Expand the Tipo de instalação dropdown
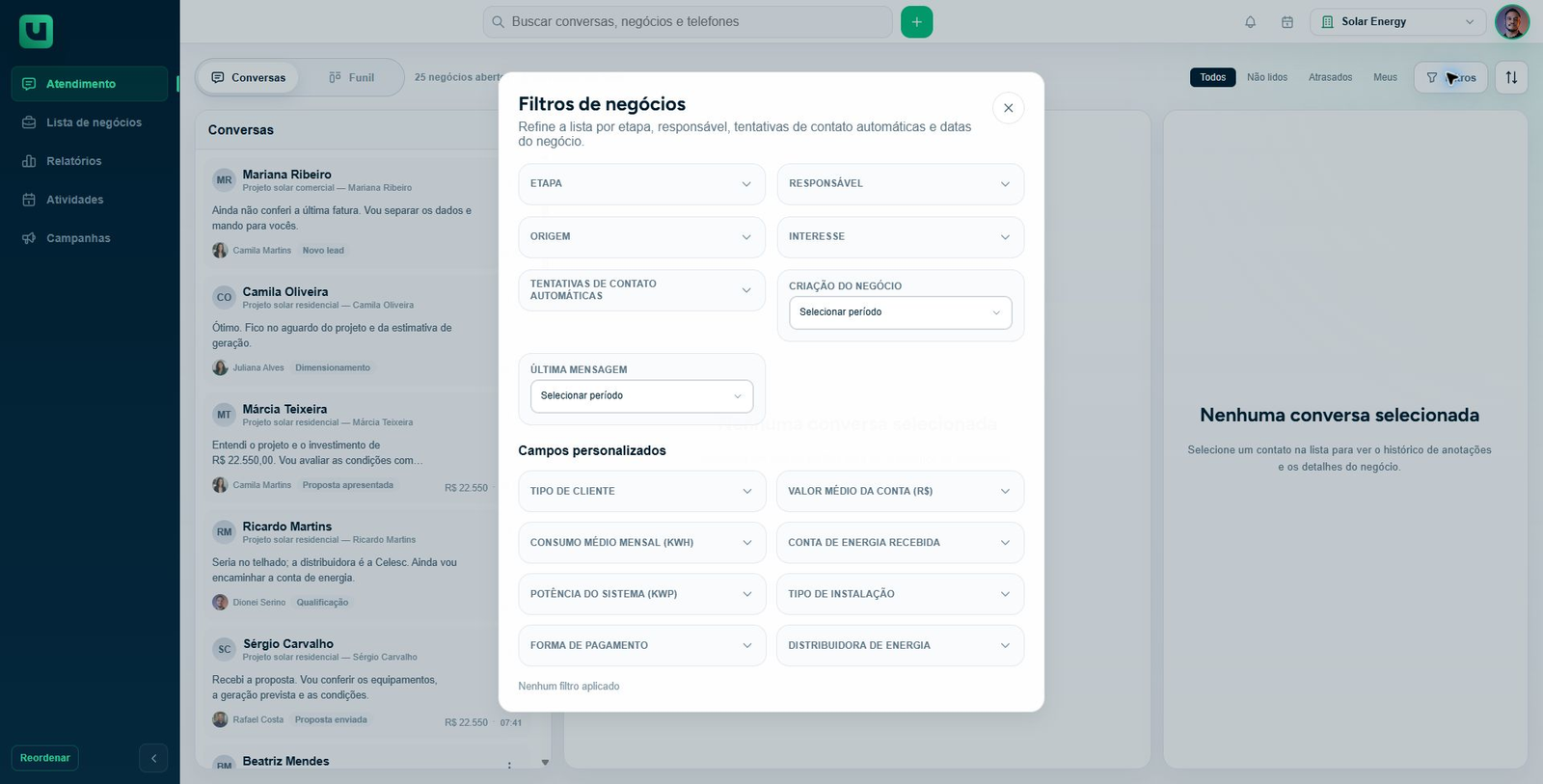This screenshot has height=784, width=1543. 900,594
